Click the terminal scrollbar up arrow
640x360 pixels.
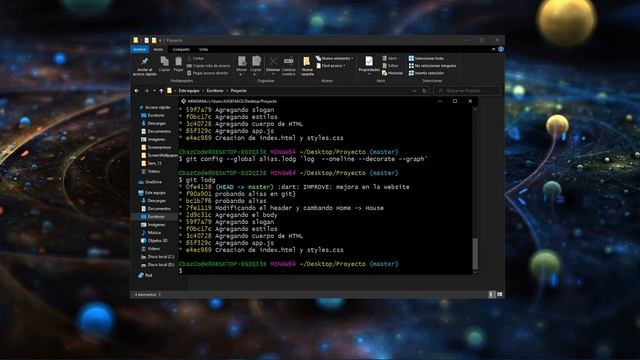coord(475,109)
